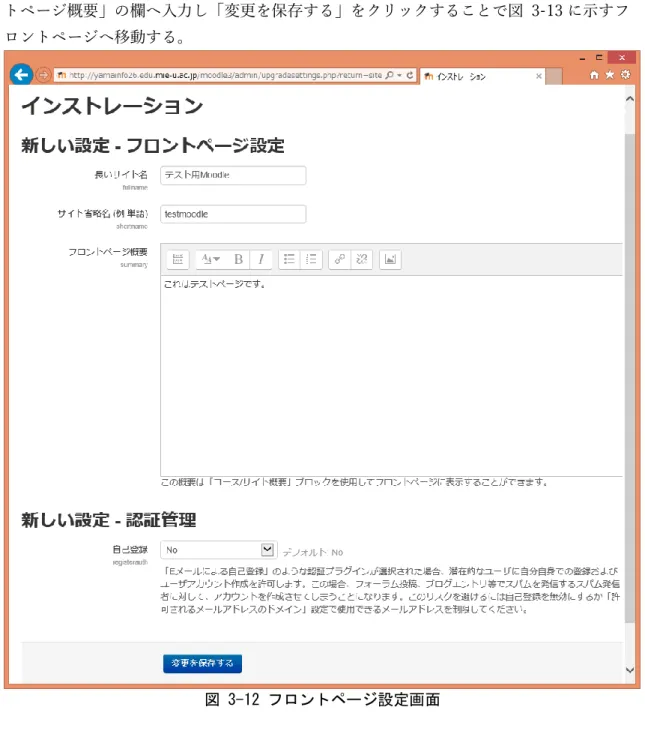The image size is (645, 755).
Task: Open the paragraph styles dropdown in editor
Action: pyautogui.click(x=210, y=259)
